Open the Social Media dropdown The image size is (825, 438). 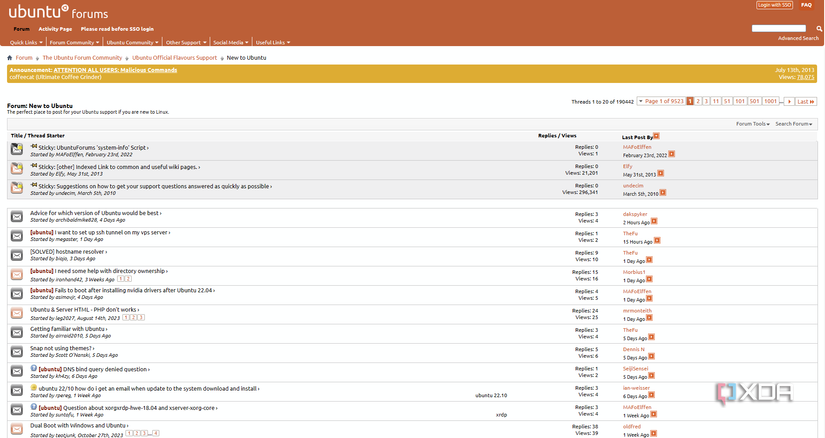click(230, 43)
